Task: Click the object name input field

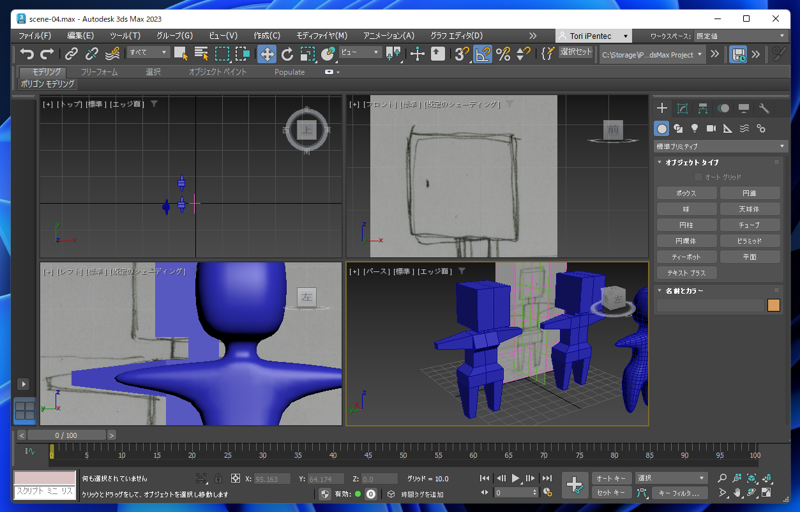Action: [x=710, y=305]
